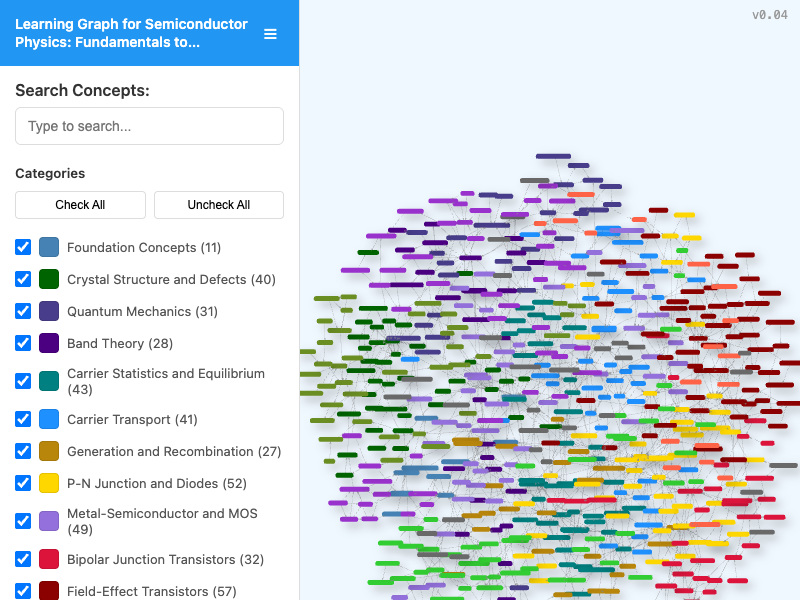This screenshot has width=800, height=600.
Task: Click Bipolar Junction Transistors (32) label
Action: [x=165, y=559]
